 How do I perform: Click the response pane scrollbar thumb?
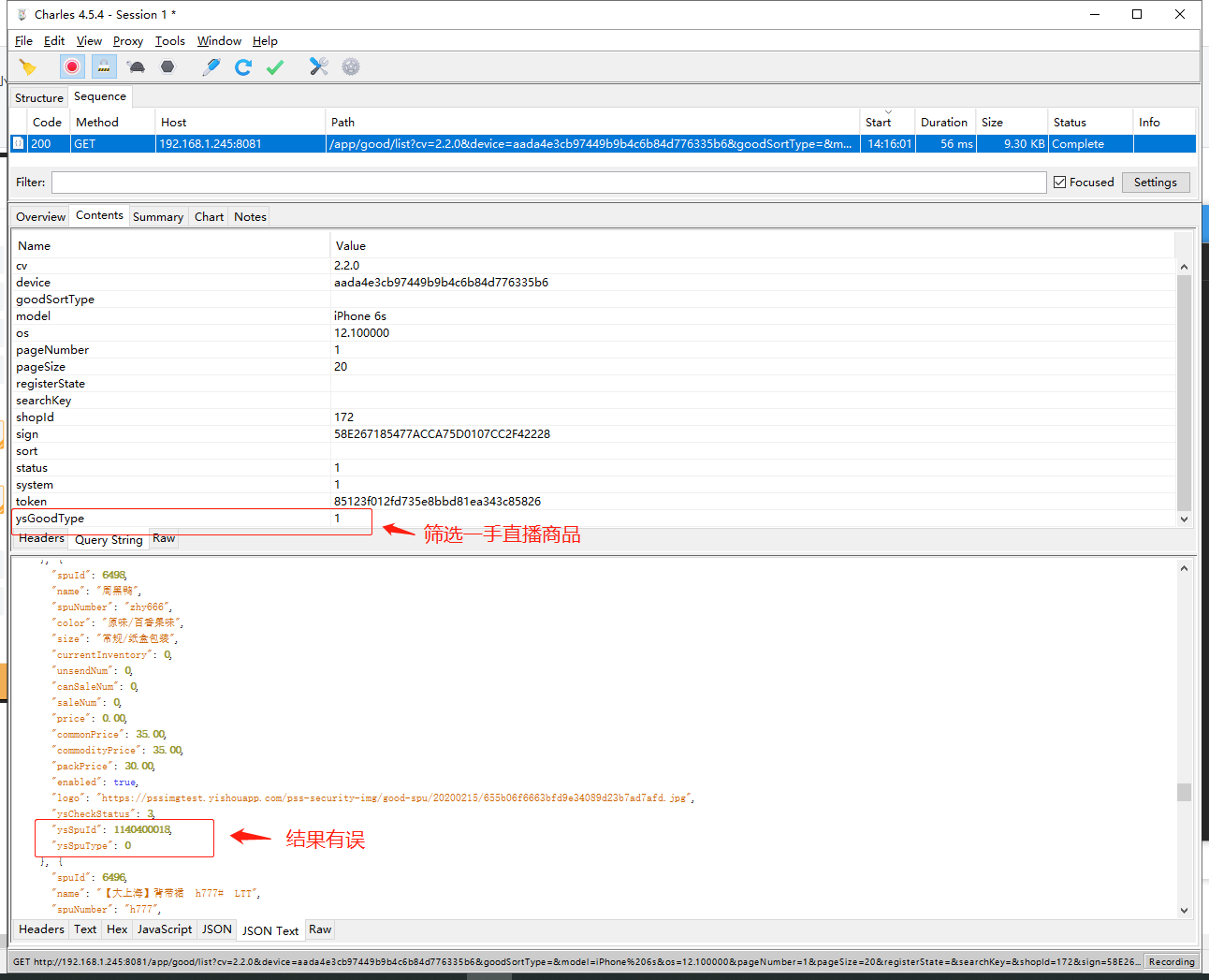point(1184,792)
